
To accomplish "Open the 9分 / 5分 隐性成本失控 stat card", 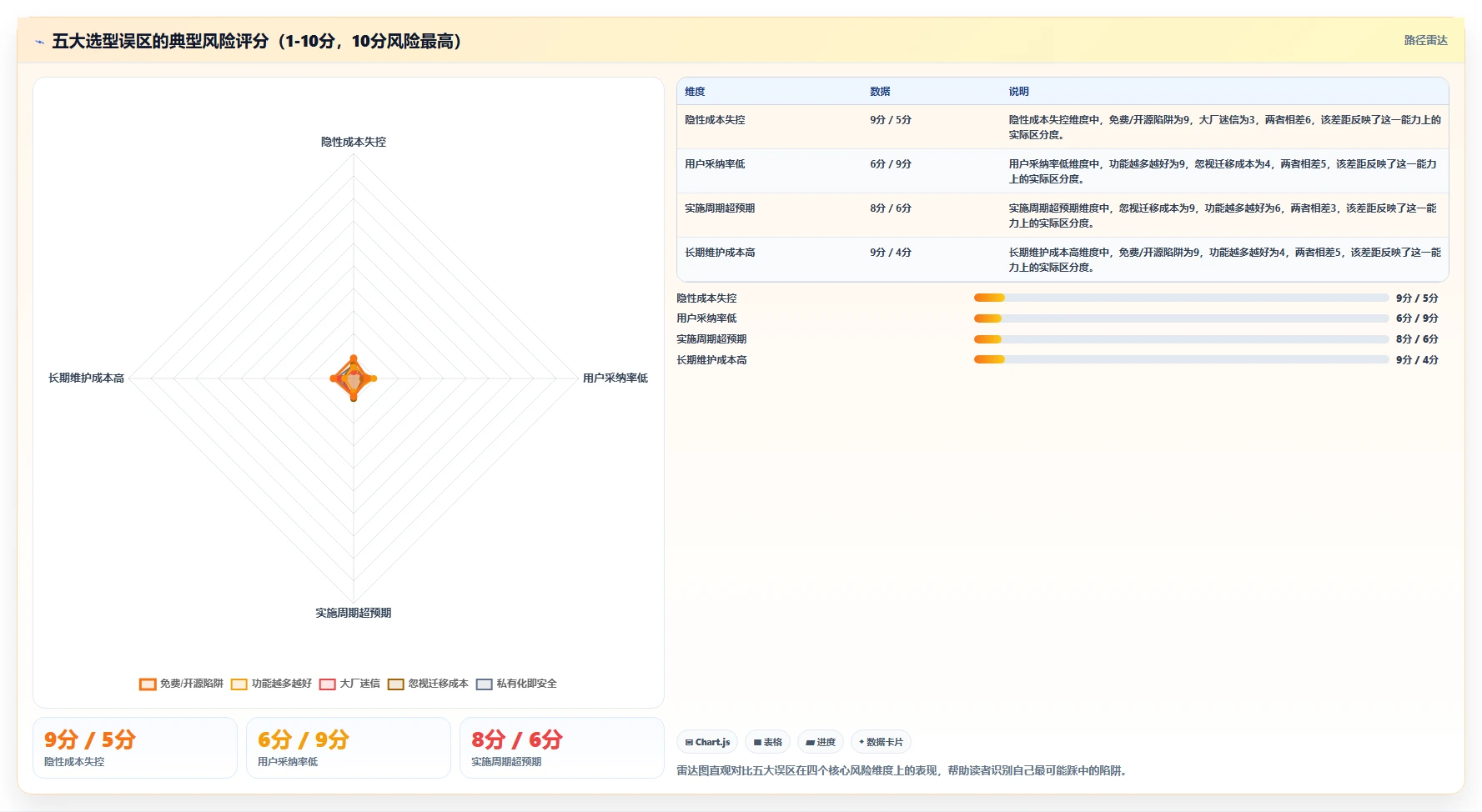I will point(135,748).
